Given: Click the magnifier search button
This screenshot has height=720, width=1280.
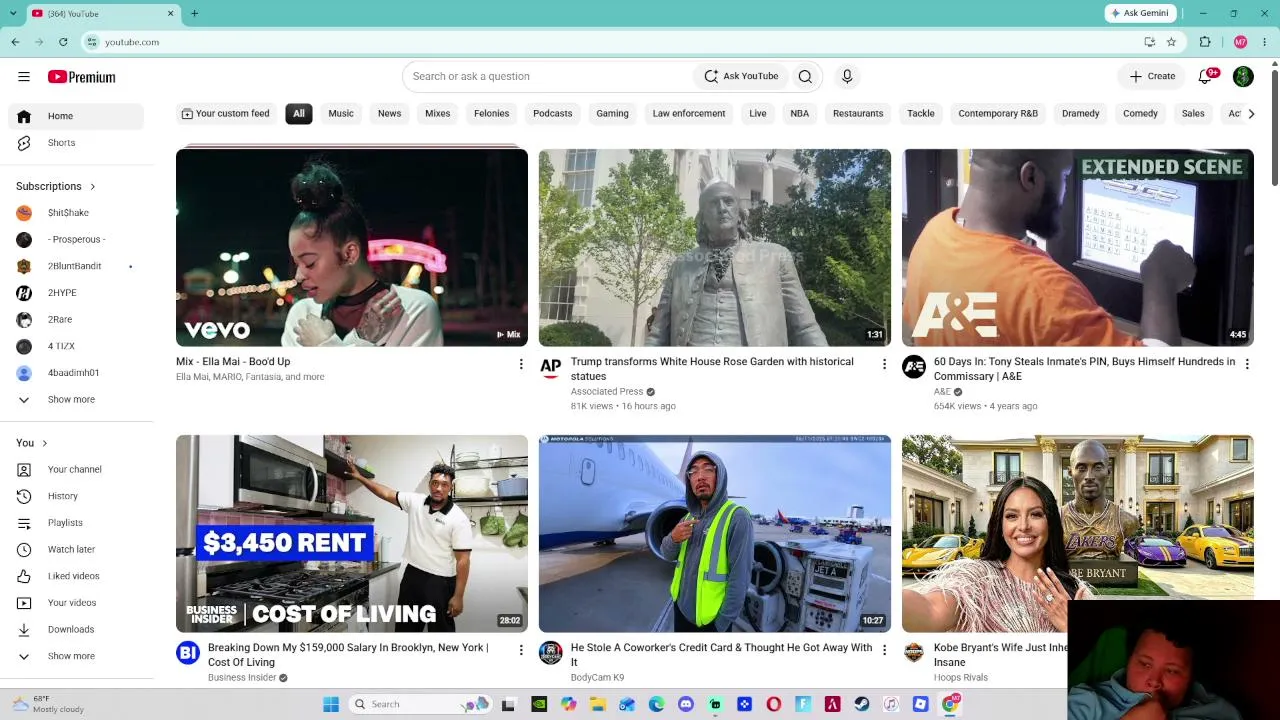Looking at the screenshot, I should [805, 76].
